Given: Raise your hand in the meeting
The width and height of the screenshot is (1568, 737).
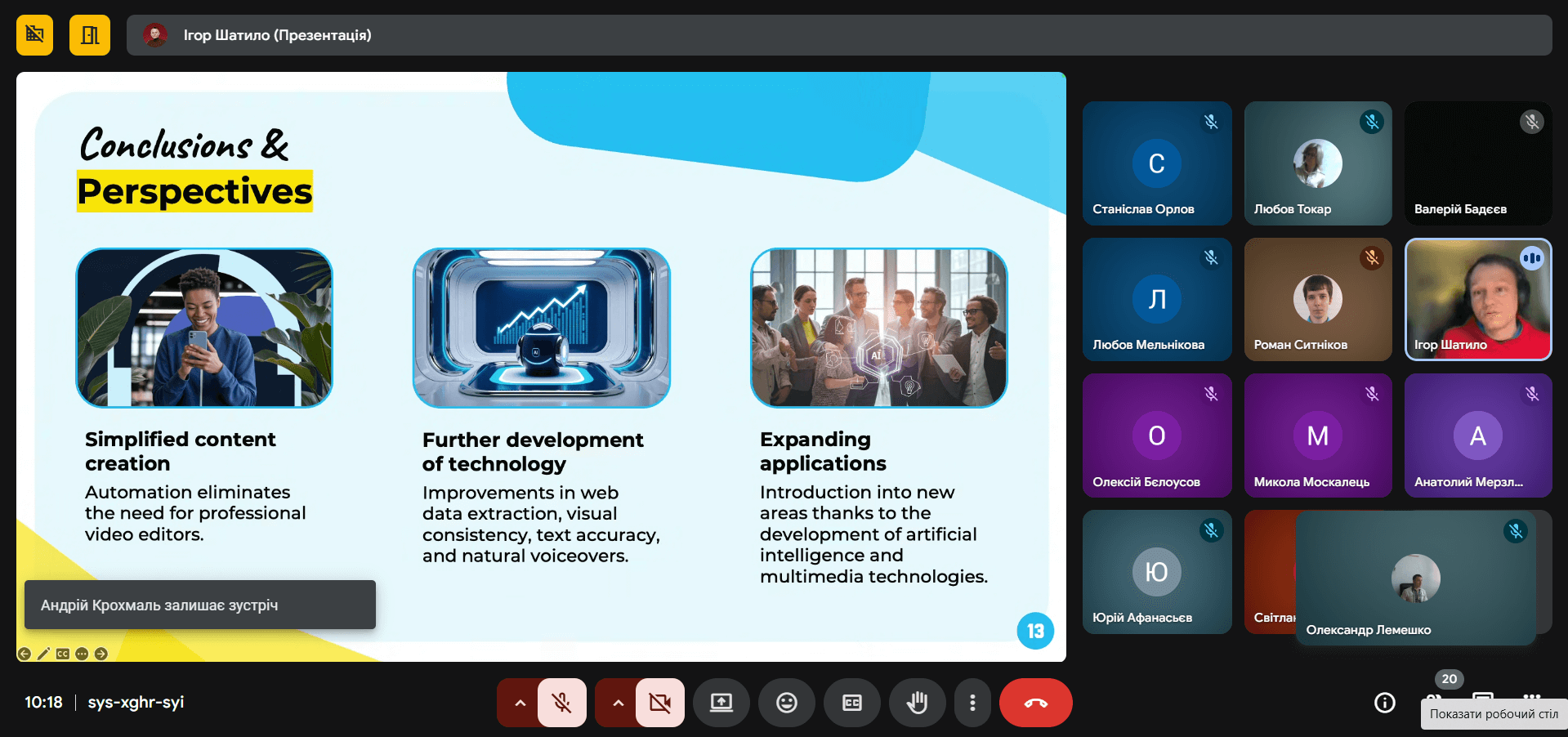Looking at the screenshot, I should pos(917,703).
